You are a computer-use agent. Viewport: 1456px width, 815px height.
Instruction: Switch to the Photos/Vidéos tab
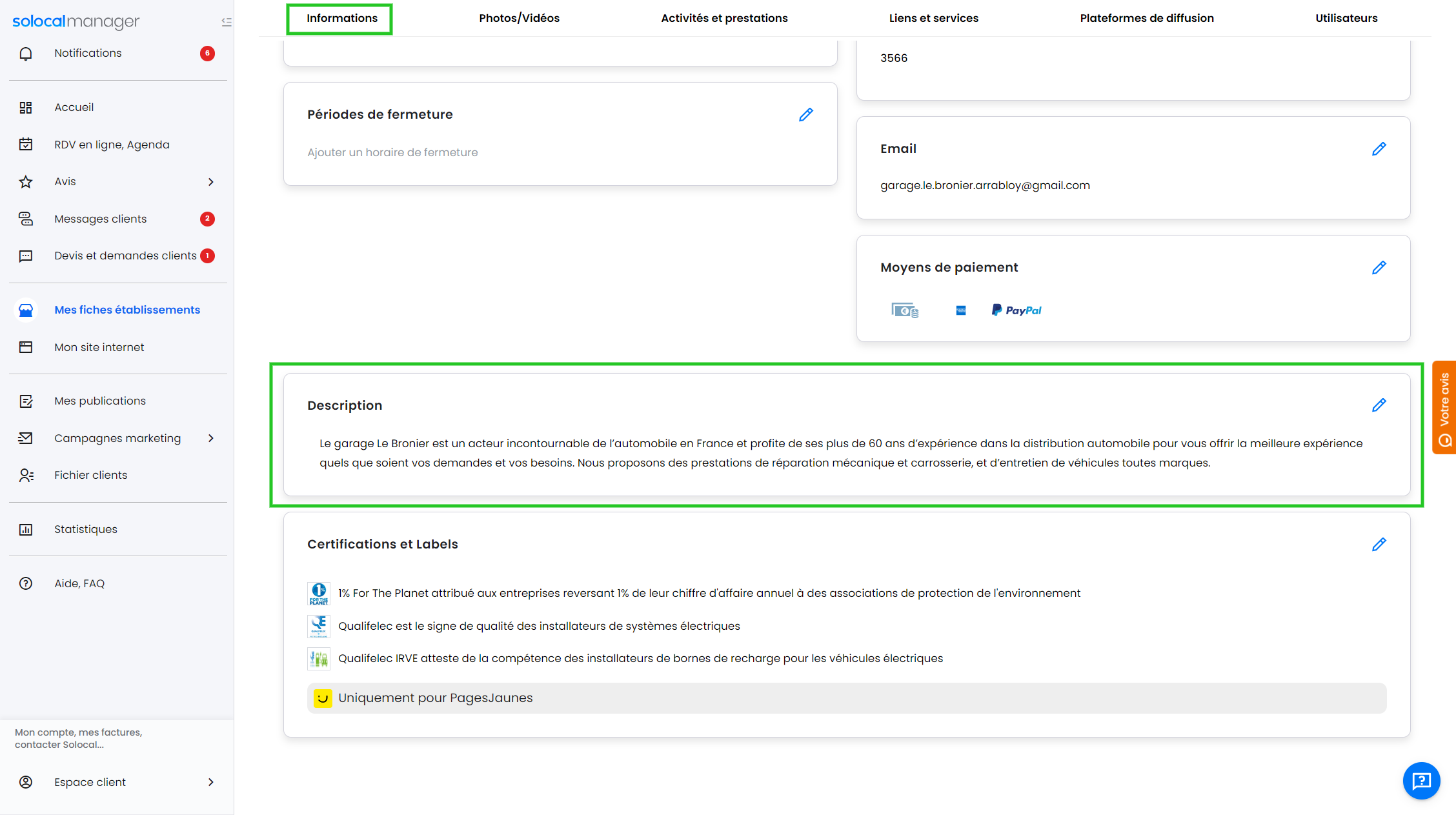point(519,18)
